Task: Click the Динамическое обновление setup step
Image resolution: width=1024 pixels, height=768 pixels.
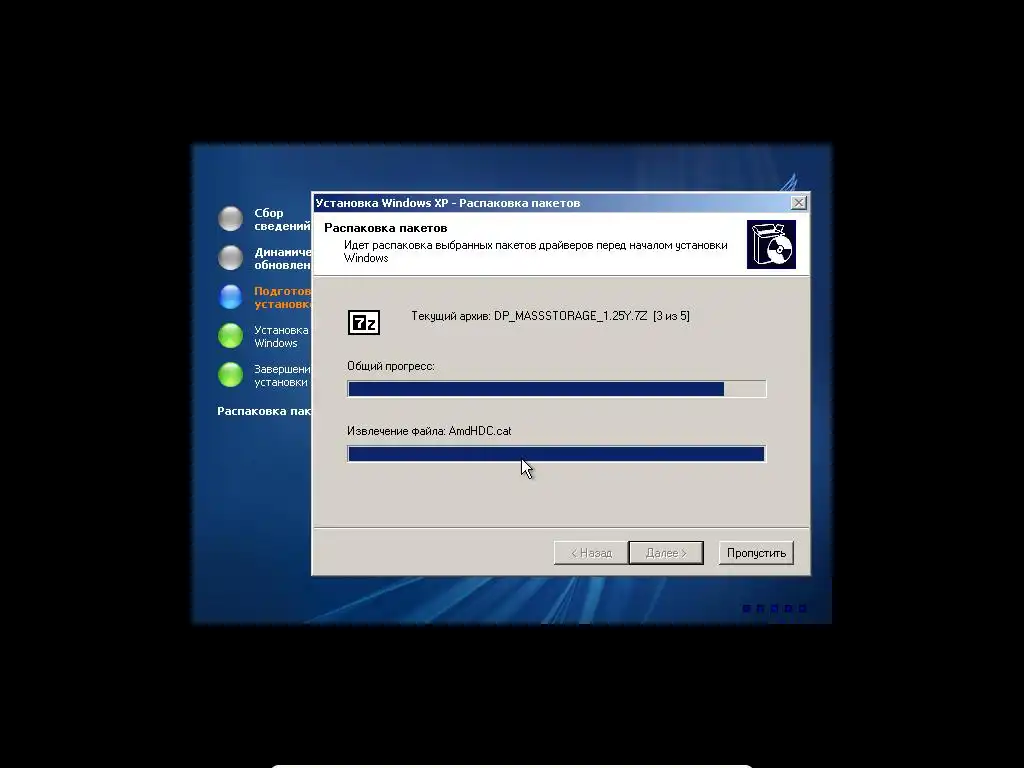Action: tap(282, 259)
